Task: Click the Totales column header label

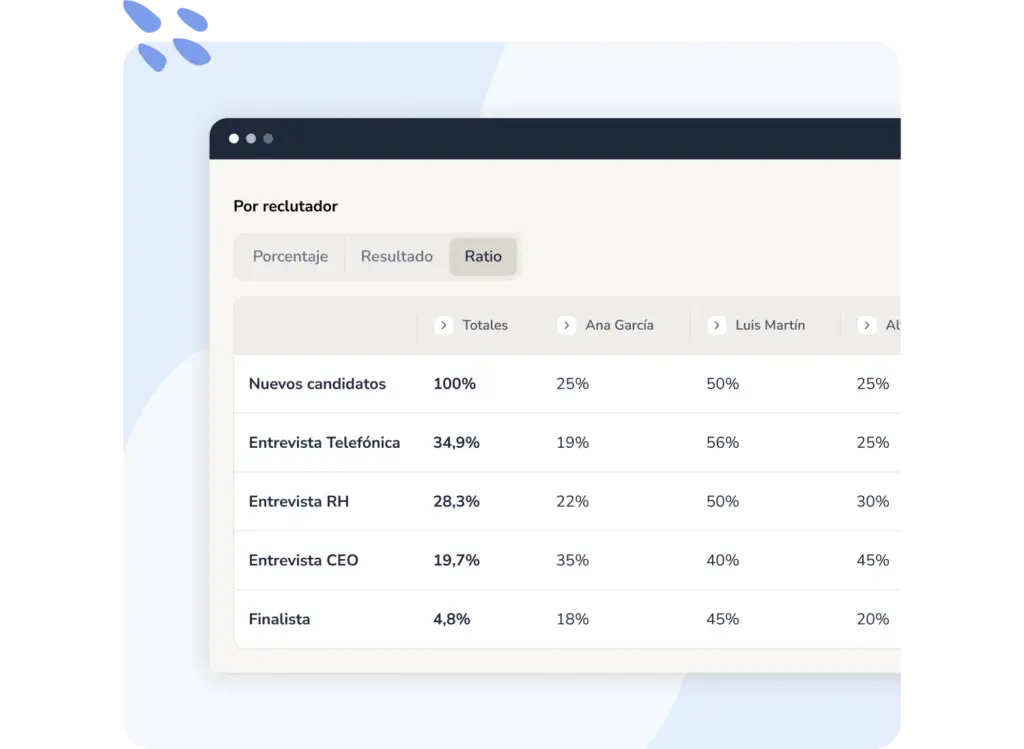Action: (x=485, y=325)
